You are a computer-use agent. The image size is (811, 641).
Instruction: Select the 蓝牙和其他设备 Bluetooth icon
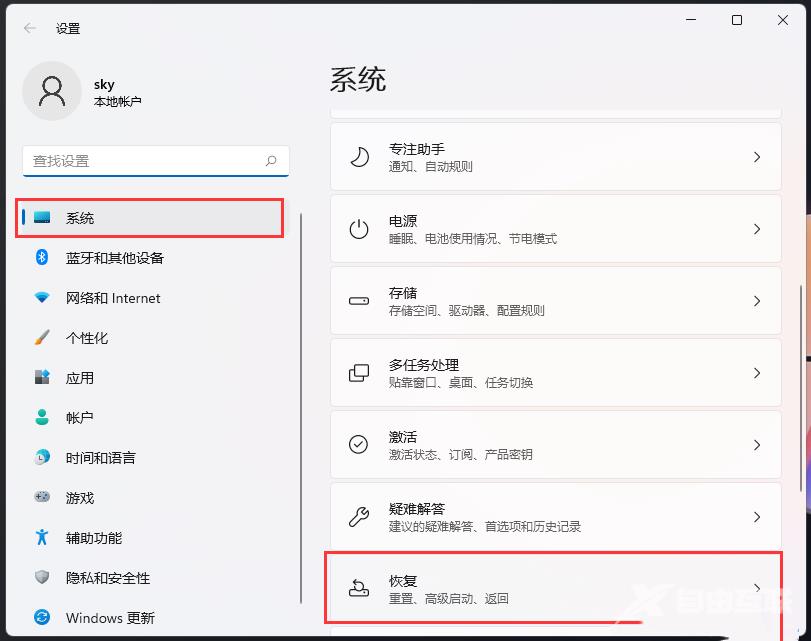[x=40, y=258]
